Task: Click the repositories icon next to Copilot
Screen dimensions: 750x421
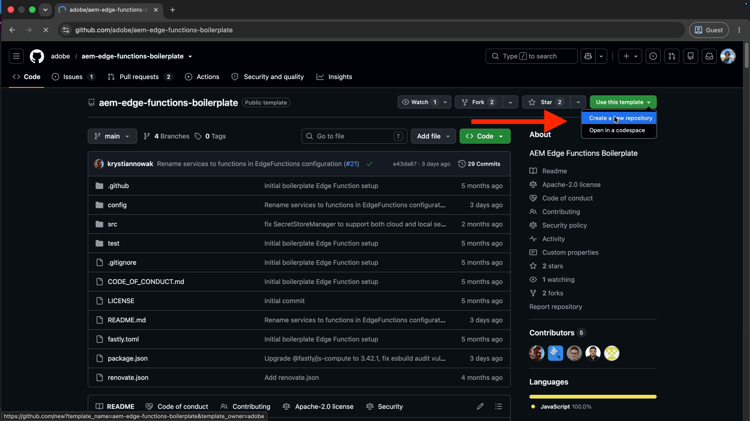Action: point(691,56)
